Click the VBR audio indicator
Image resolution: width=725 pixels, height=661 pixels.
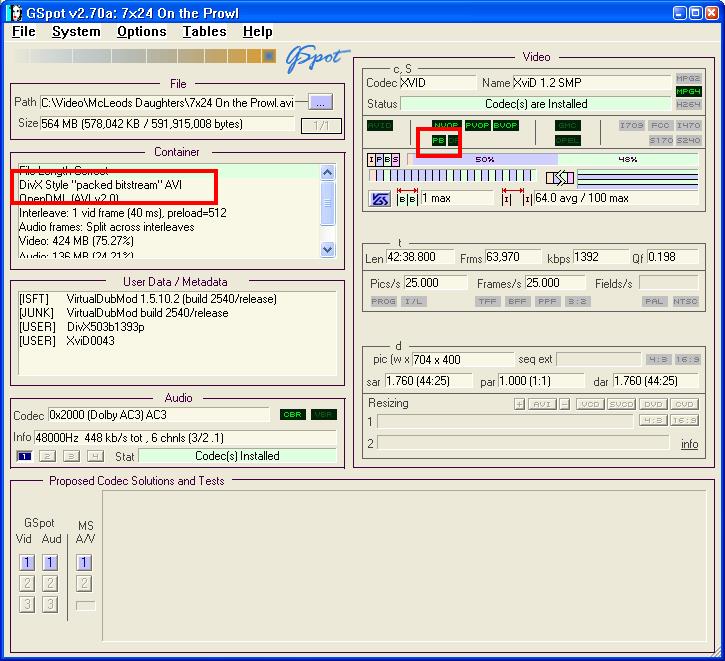coord(324,415)
